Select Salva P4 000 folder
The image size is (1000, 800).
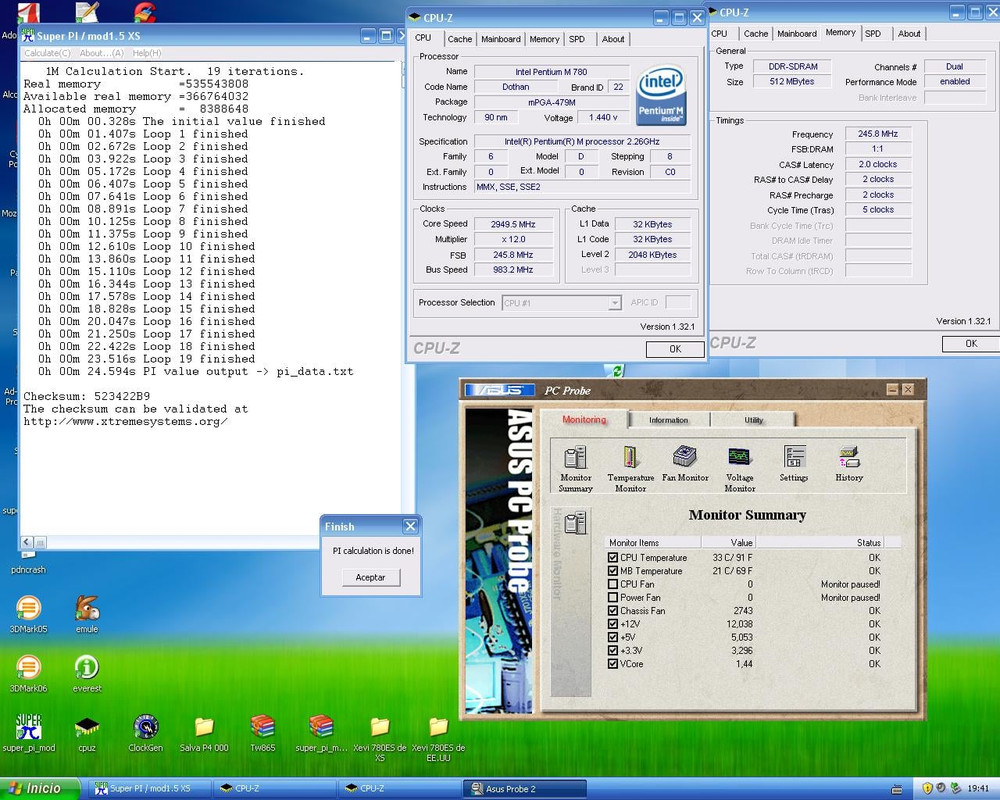204,734
